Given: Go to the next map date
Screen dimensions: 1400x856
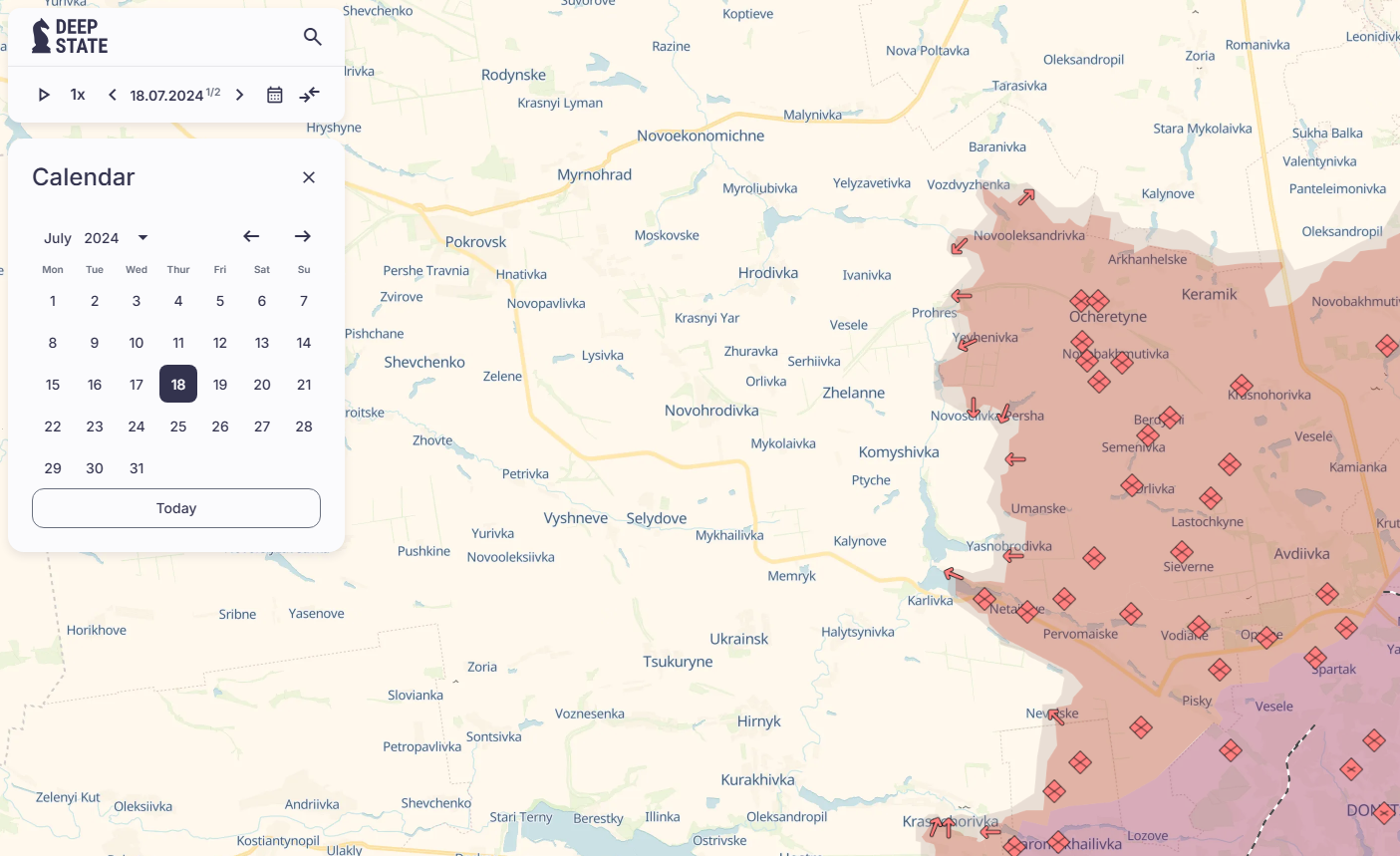Looking at the screenshot, I should (x=239, y=95).
